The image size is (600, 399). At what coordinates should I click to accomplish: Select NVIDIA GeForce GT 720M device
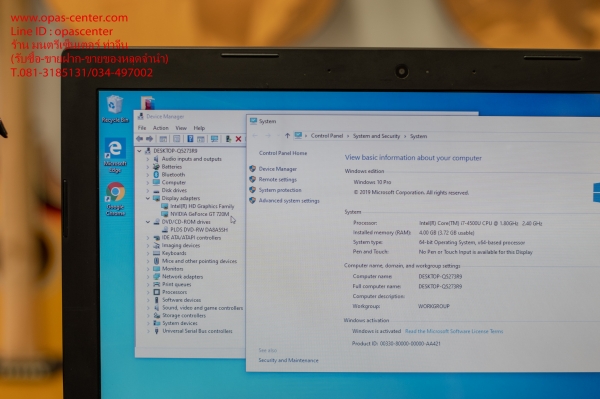pyautogui.click(x=199, y=214)
